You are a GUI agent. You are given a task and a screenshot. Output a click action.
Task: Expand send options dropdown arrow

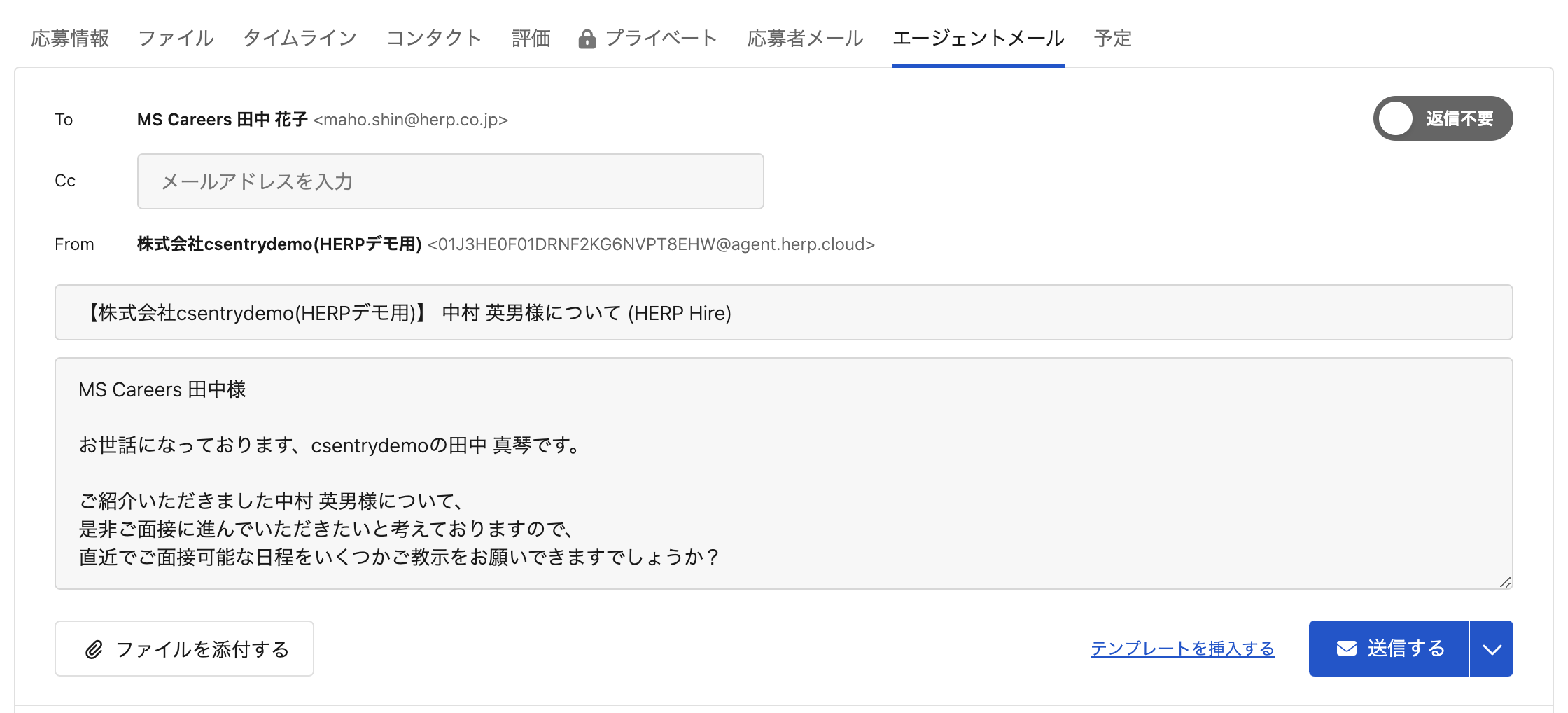pyautogui.click(x=1492, y=649)
